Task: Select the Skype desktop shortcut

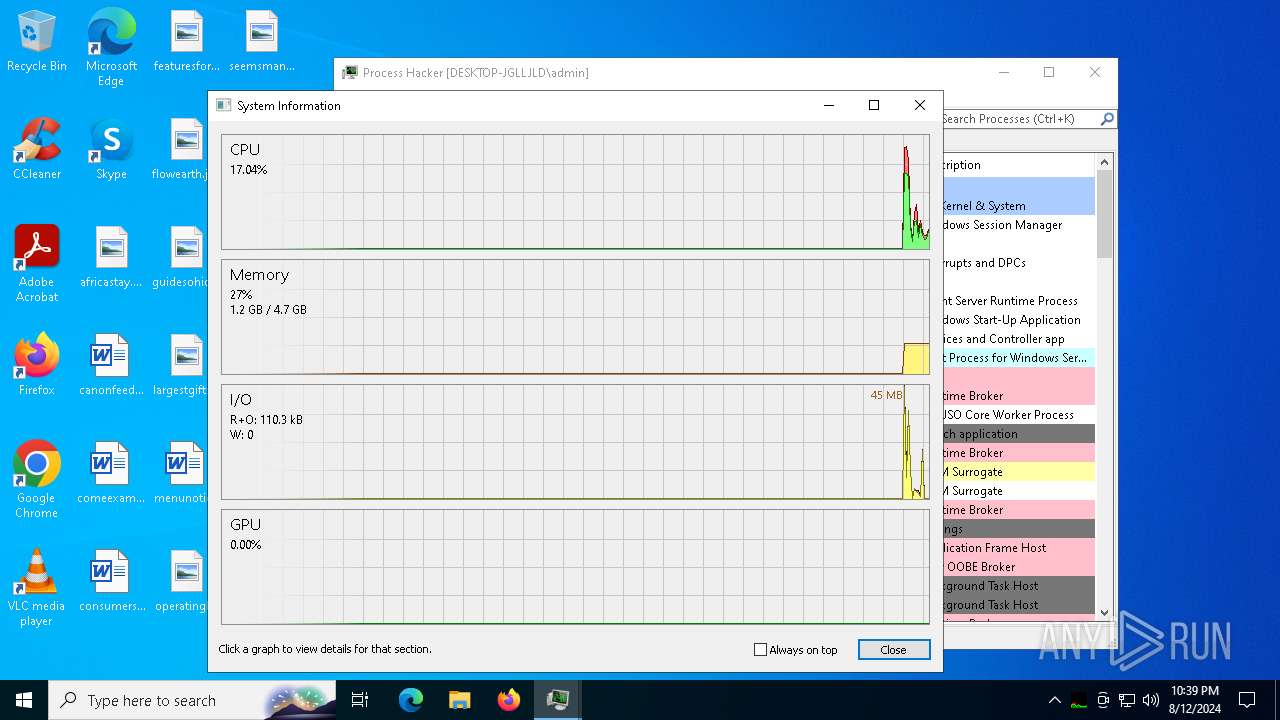Action: 111,149
